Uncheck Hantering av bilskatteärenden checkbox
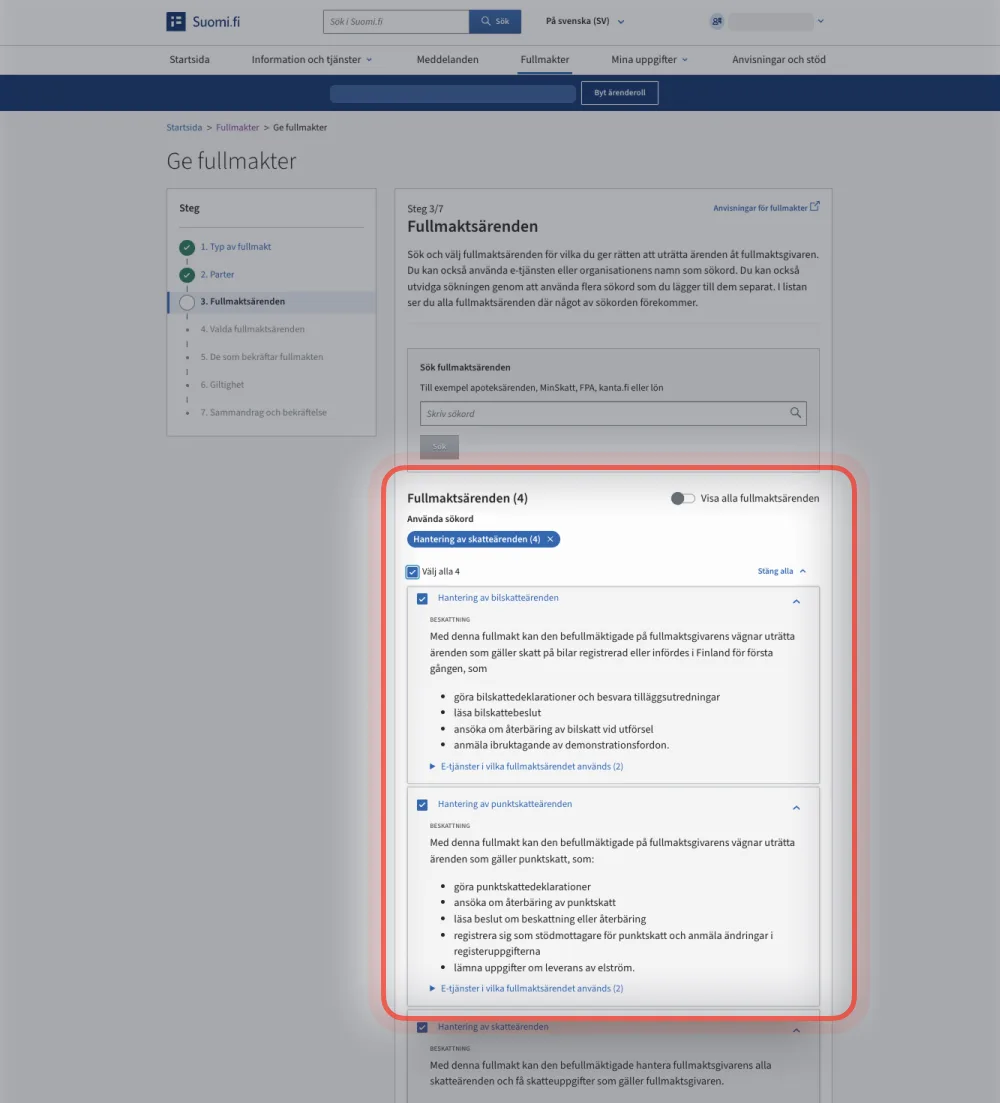This screenshot has width=1000, height=1103. tap(422, 599)
